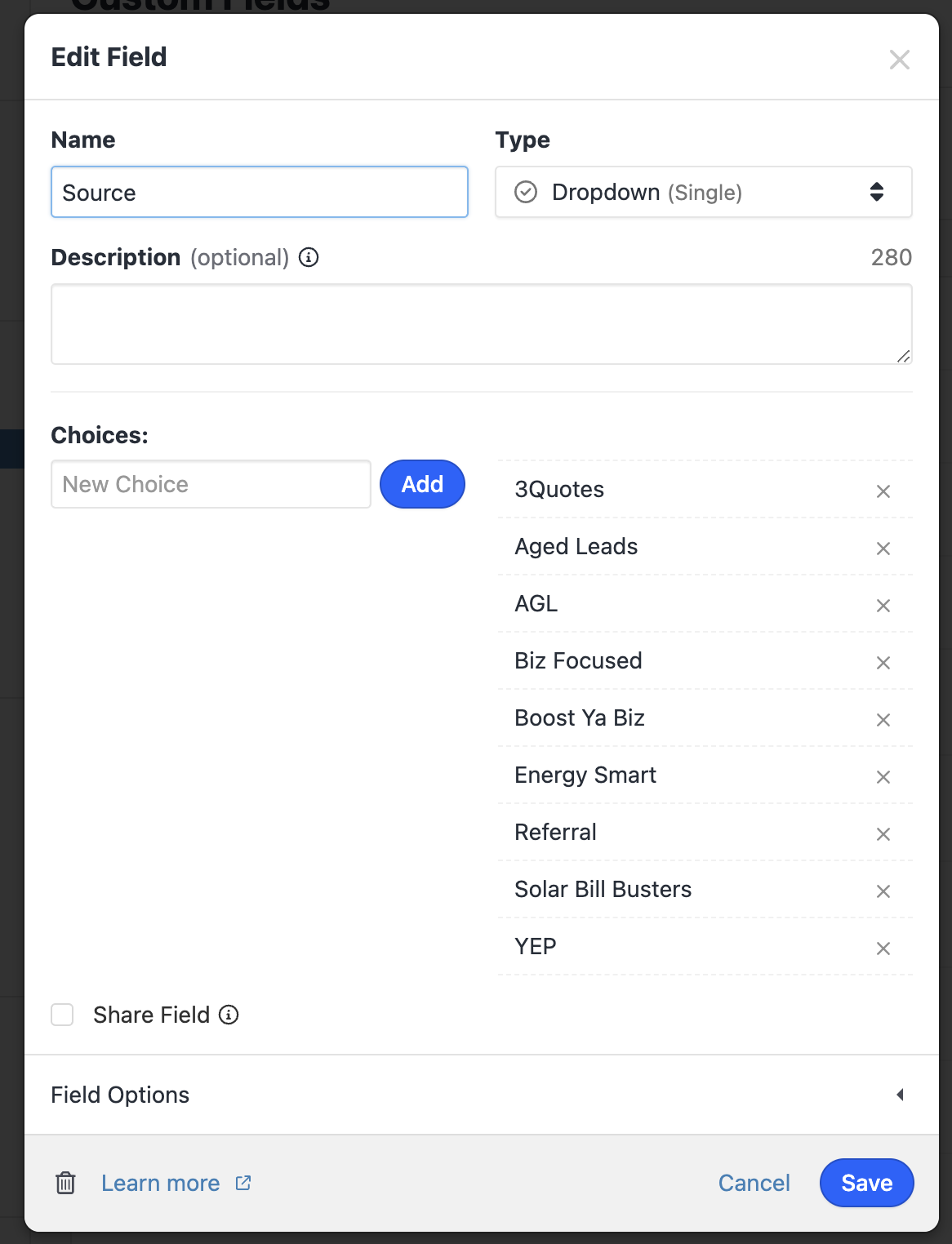Delete the Referral choice
The image size is (952, 1244).
(883, 834)
